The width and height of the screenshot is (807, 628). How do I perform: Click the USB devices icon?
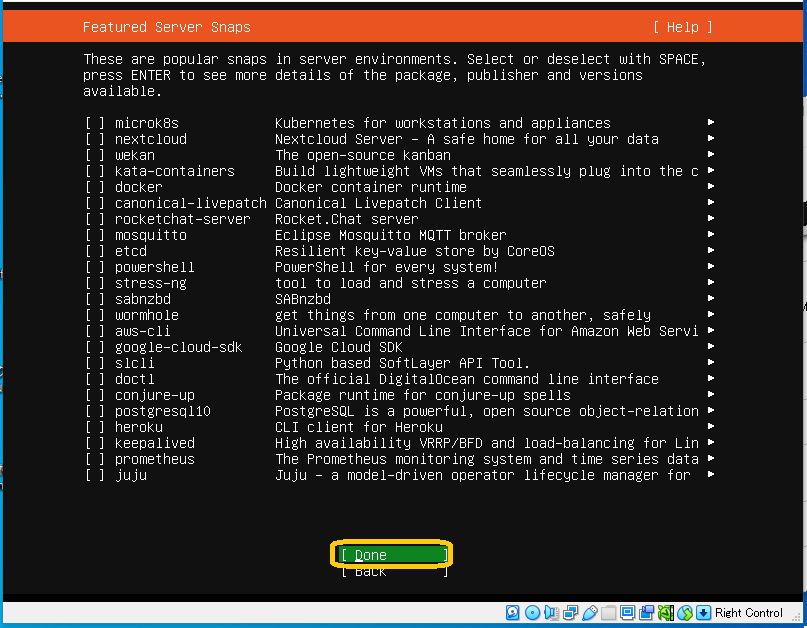point(590,613)
